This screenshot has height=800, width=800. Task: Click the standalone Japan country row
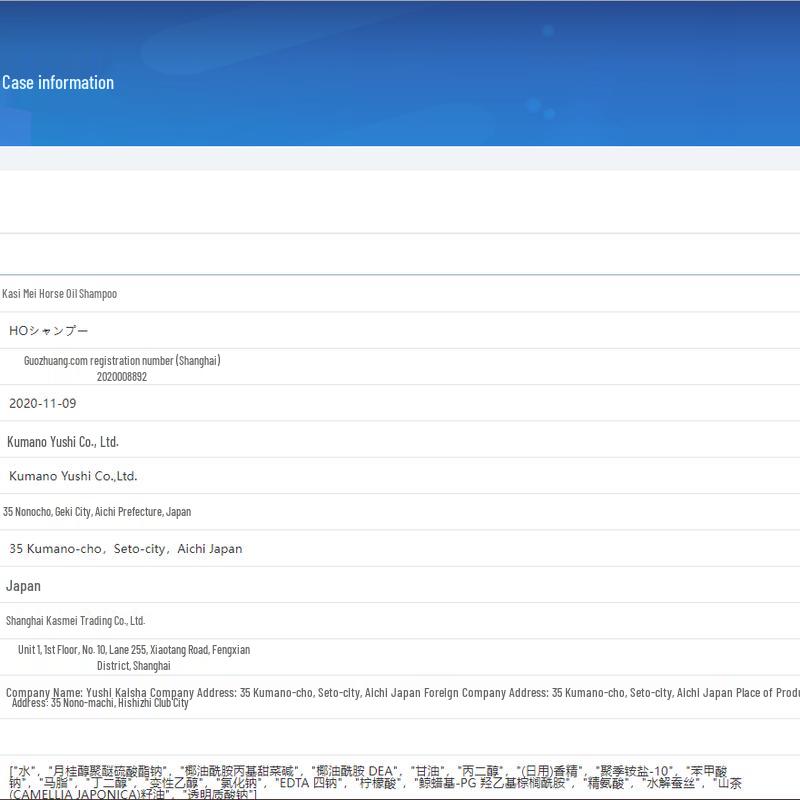[x=24, y=586]
